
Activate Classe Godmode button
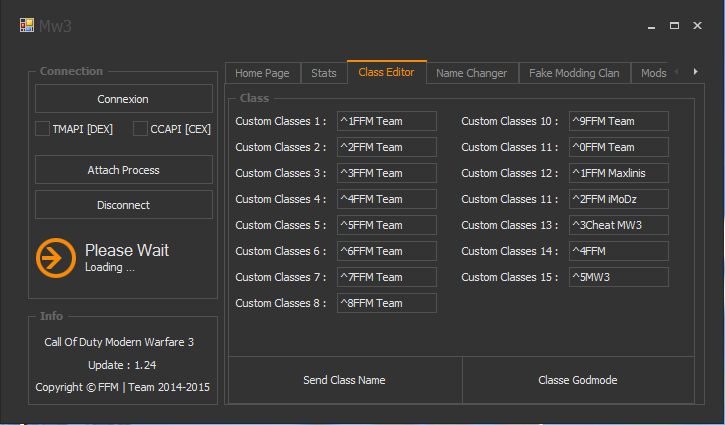tap(578, 380)
